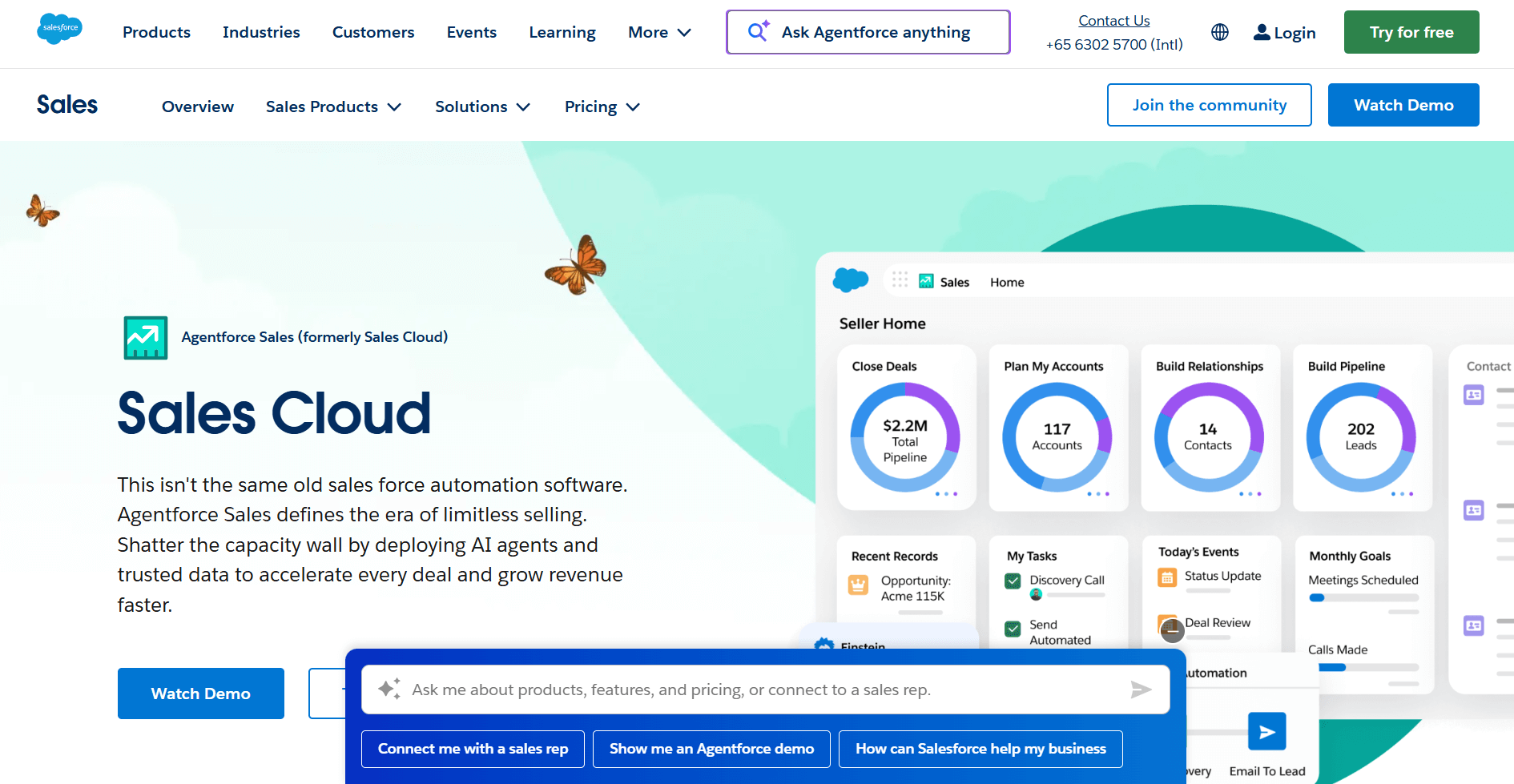
Task: Focus the chat prompt input about products and pricing
Action: pos(765,690)
